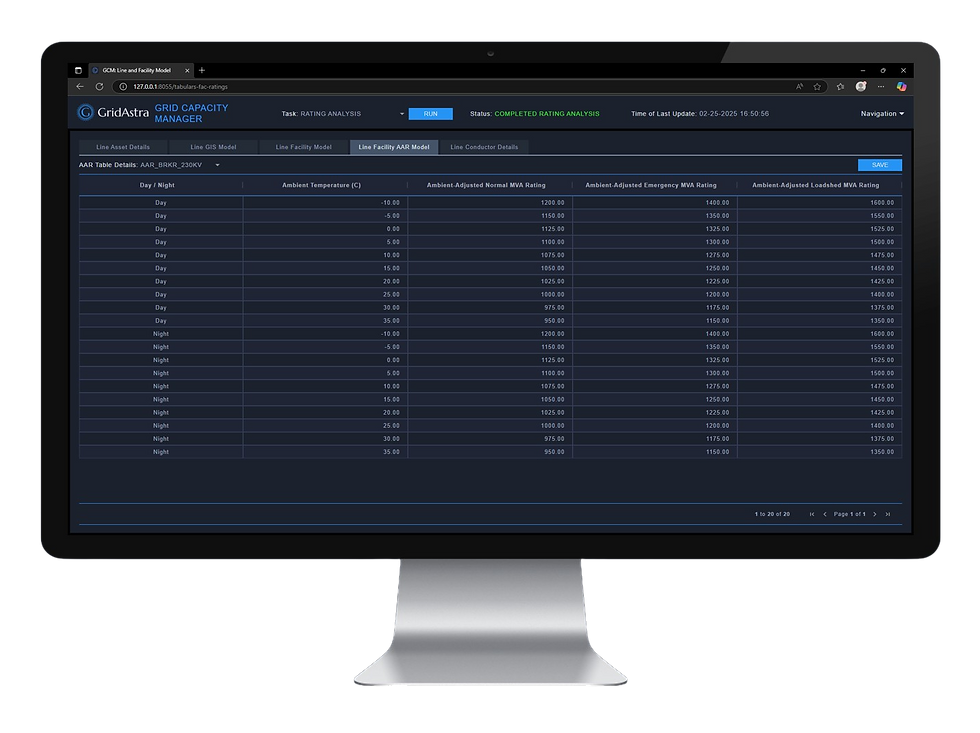The height and width of the screenshot is (733, 980).
Task: Switch to Line Facility Model tab
Action: pos(304,147)
